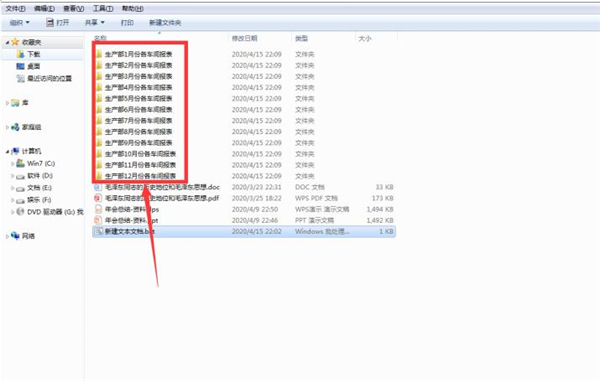The width and height of the screenshot is (600, 381).
Task: Sort by the 修改日期 column header
Action: click(x=245, y=38)
